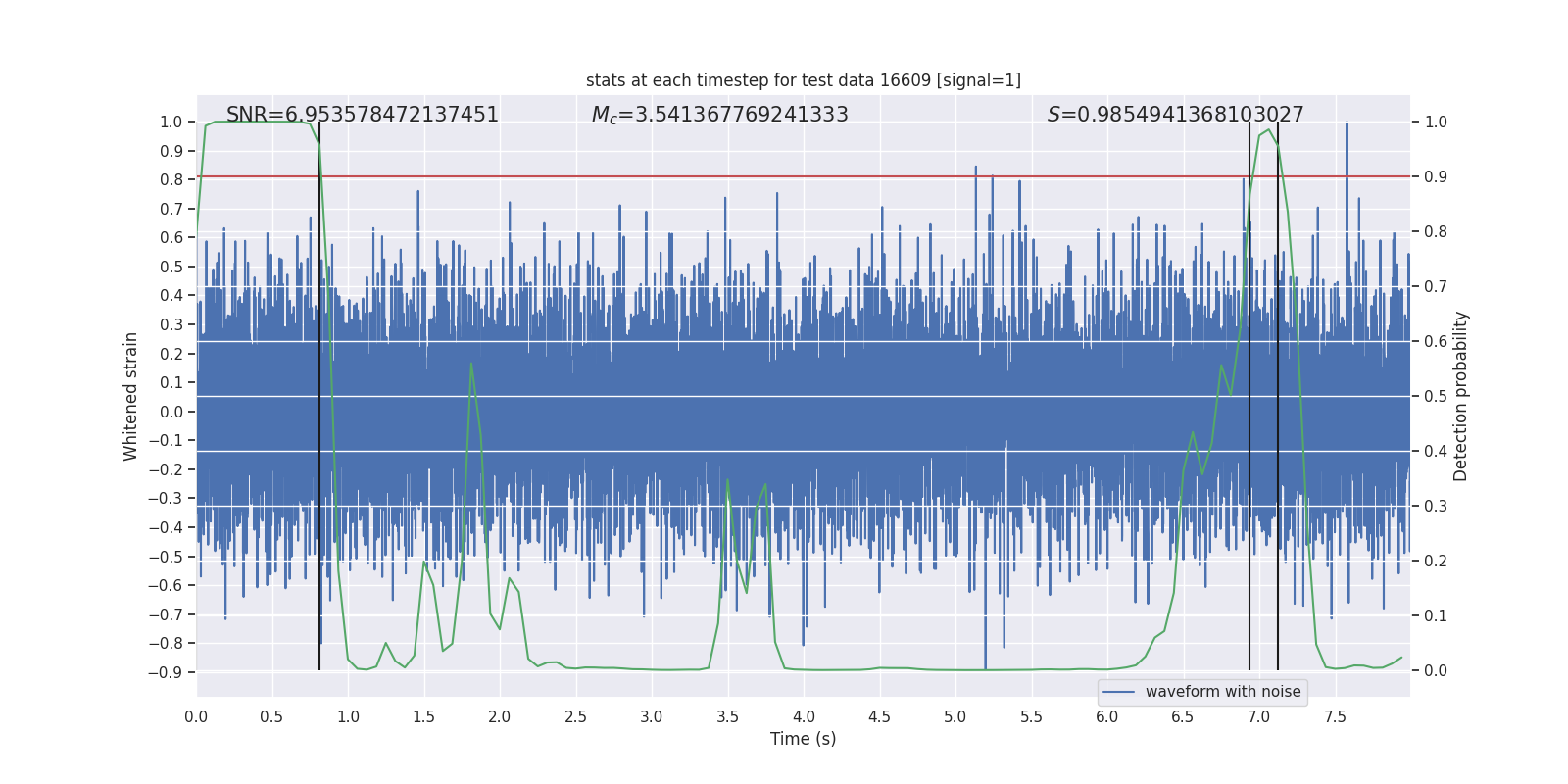Click the 7.5 tick label on time axis

[1335, 716]
